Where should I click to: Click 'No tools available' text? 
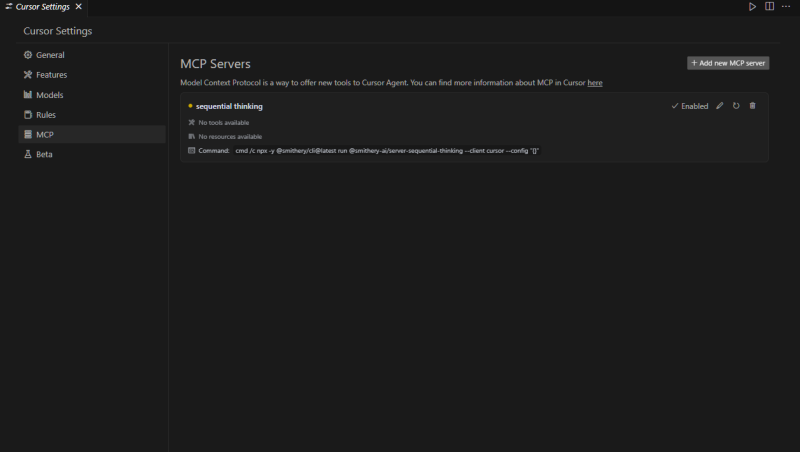[223, 122]
